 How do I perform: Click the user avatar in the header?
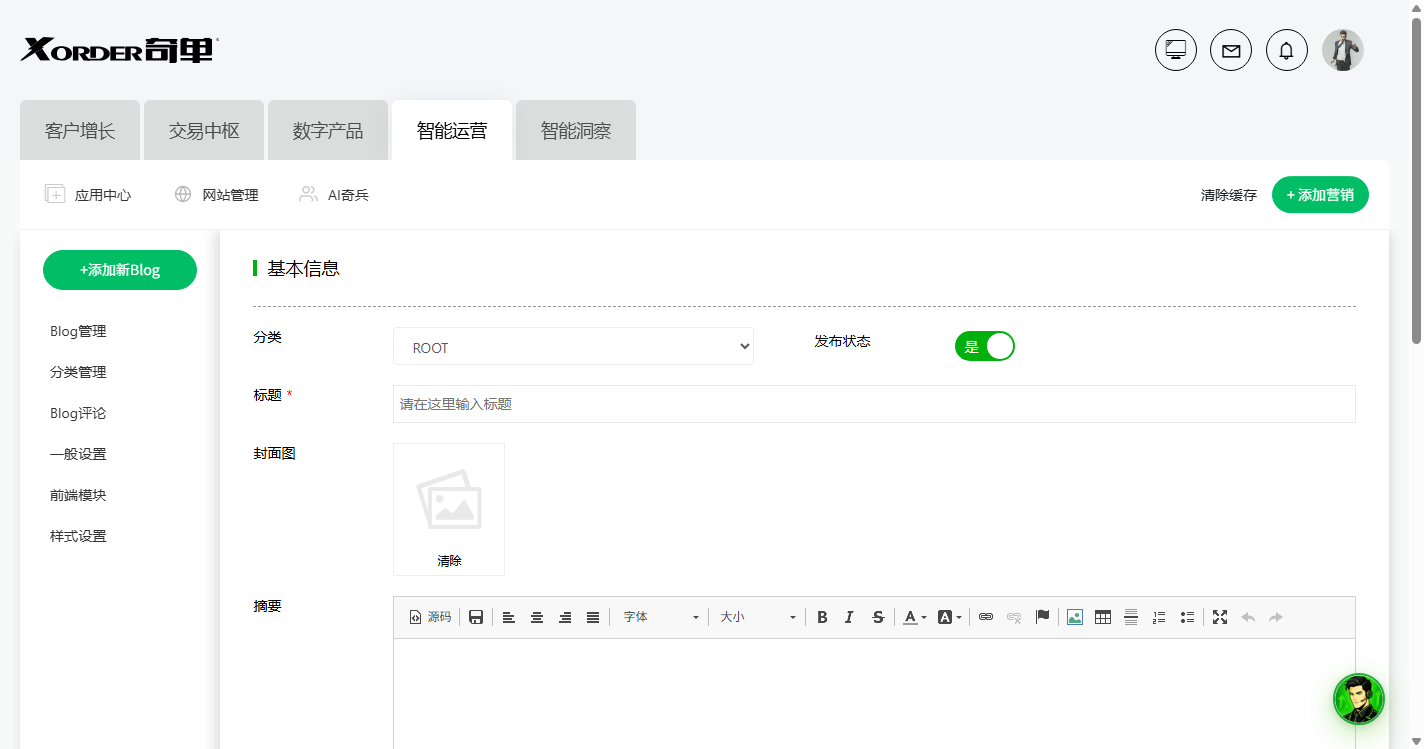pyautogui.click(x=1343, y=50)
